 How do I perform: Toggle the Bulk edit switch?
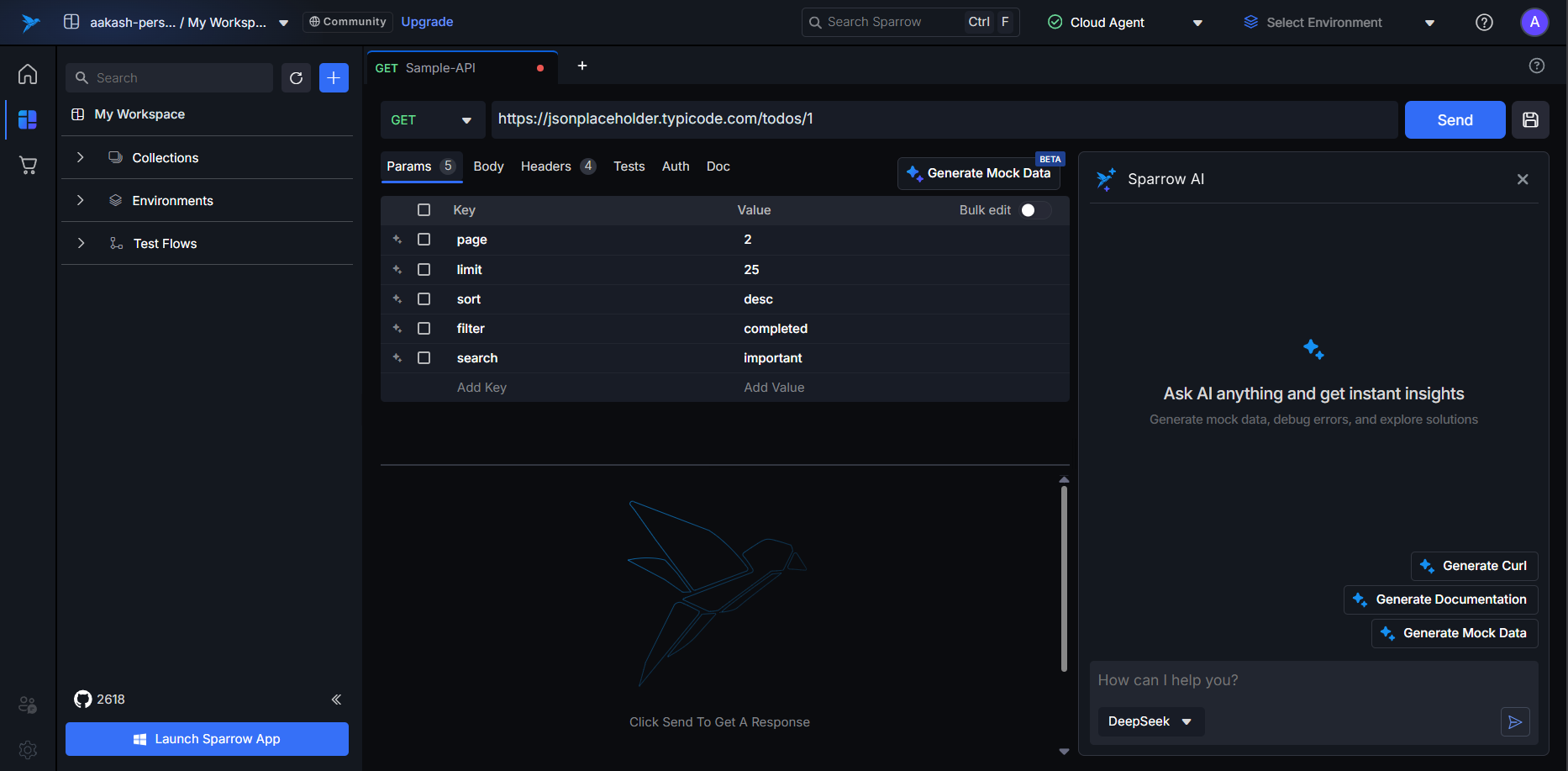click(1035, 210)
